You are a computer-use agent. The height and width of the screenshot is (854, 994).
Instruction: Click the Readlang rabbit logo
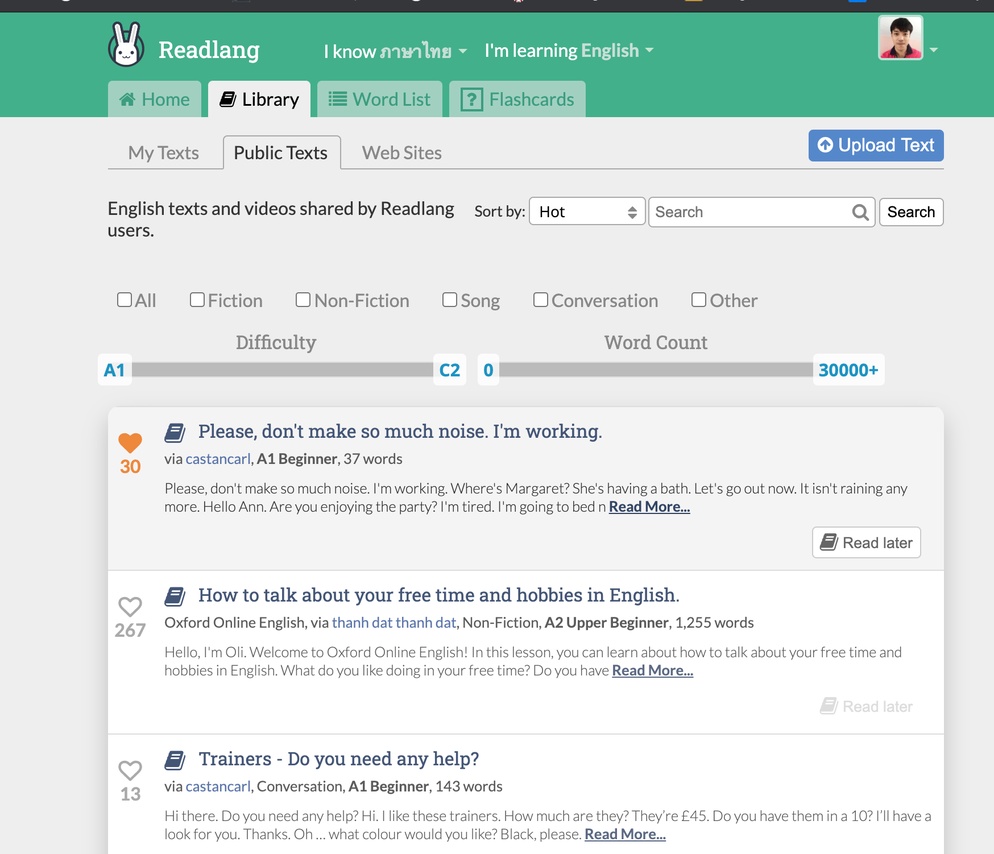click(126, 44)
